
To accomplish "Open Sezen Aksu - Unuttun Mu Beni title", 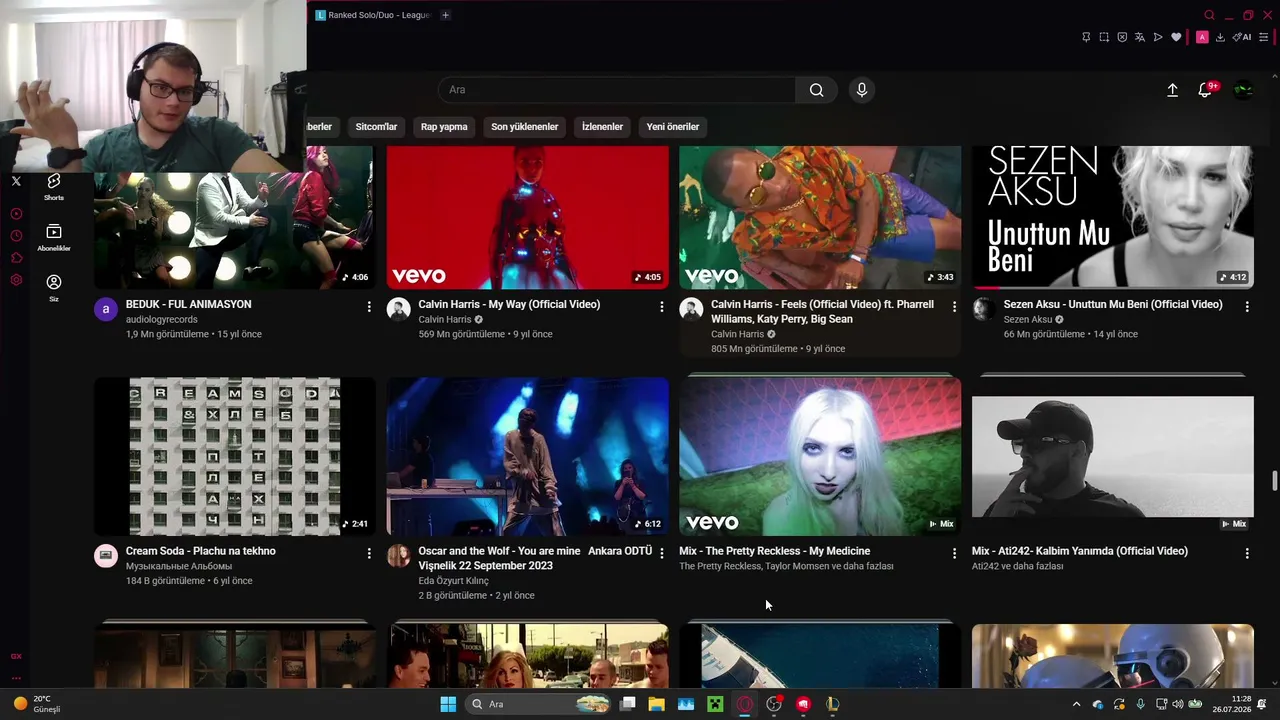I will point(1113,304).
